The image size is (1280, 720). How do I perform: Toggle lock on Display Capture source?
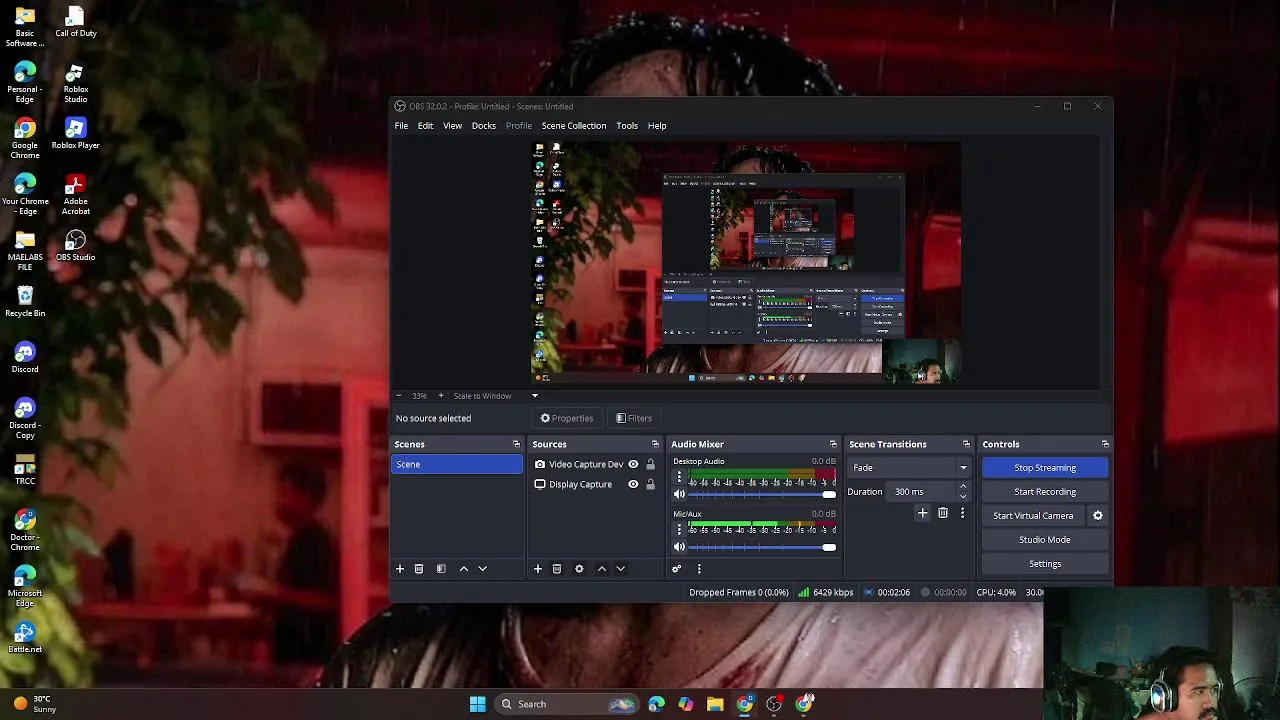point(650,484)
